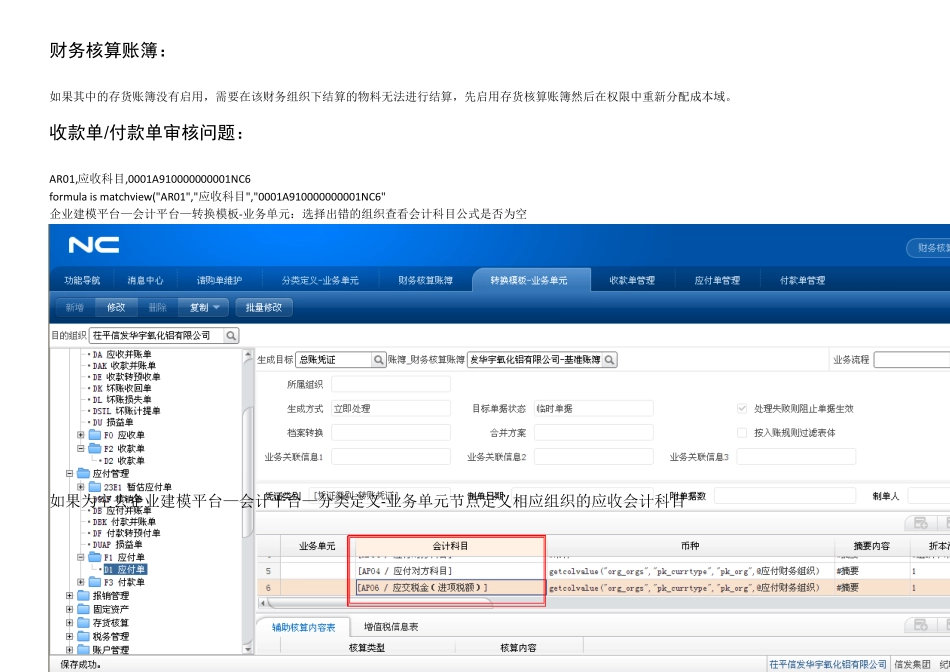Switch to the 功能导航 tab
Viewport: 950px width, 672px height.
(x=82, y=281)
